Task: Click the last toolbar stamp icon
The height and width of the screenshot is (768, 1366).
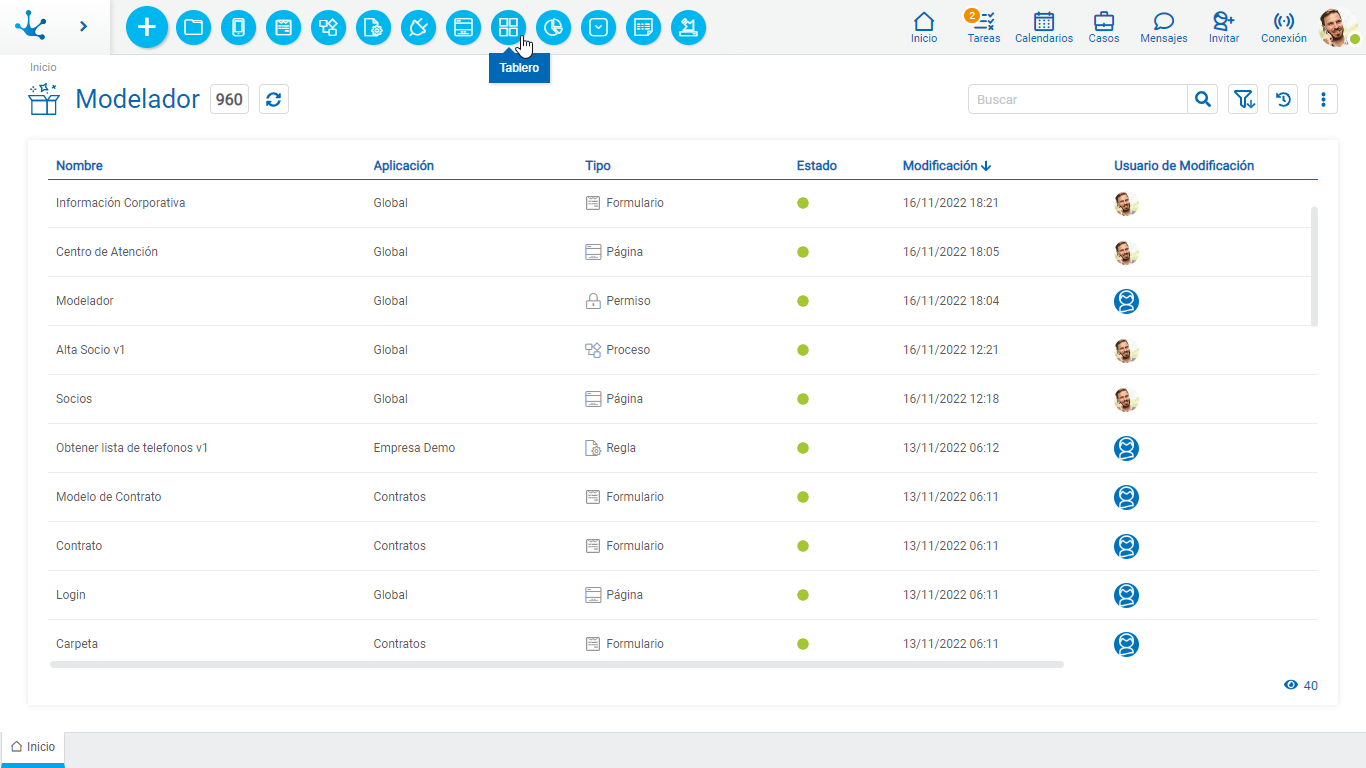Action: 688,27
